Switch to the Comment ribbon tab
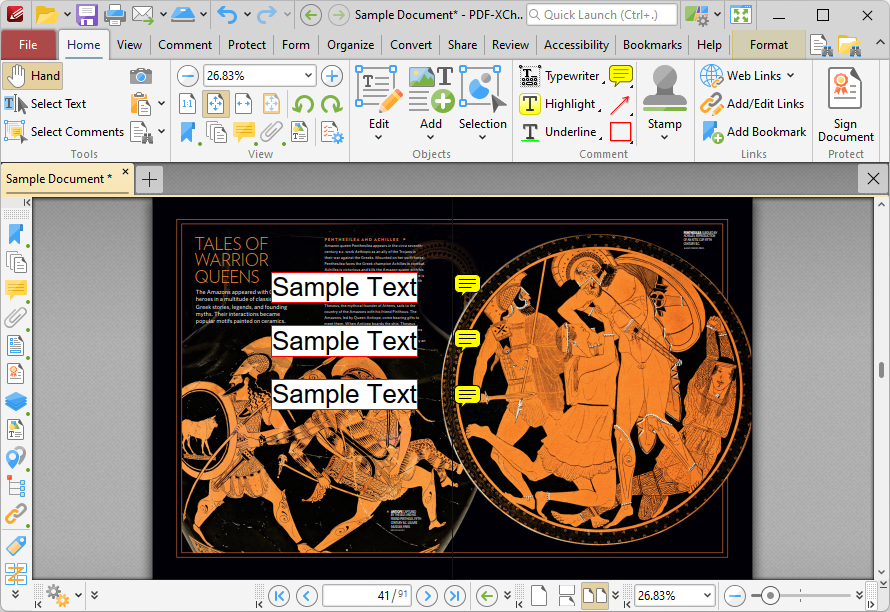The image size is (890, 612). 185,45
